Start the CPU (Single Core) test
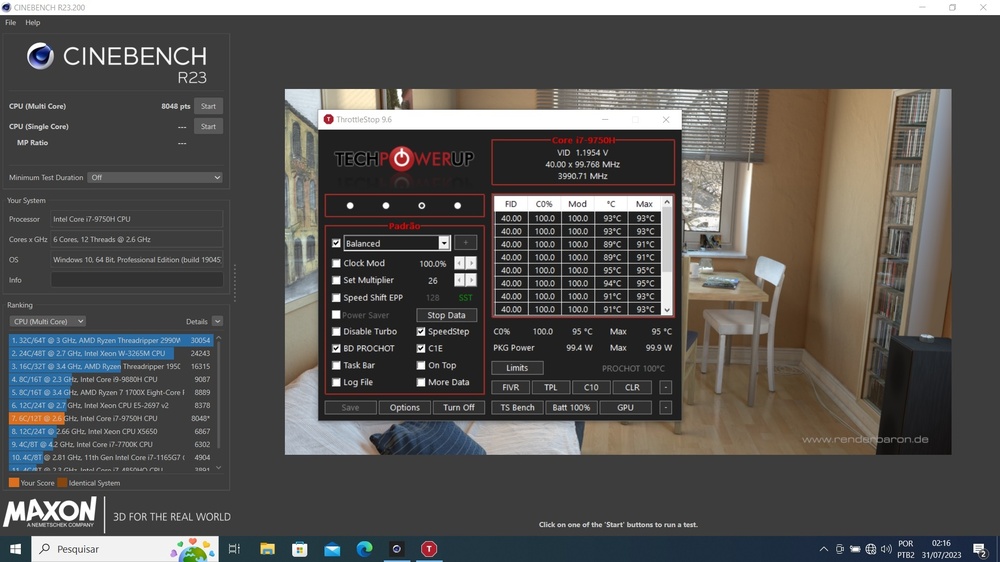 point(208,127)
